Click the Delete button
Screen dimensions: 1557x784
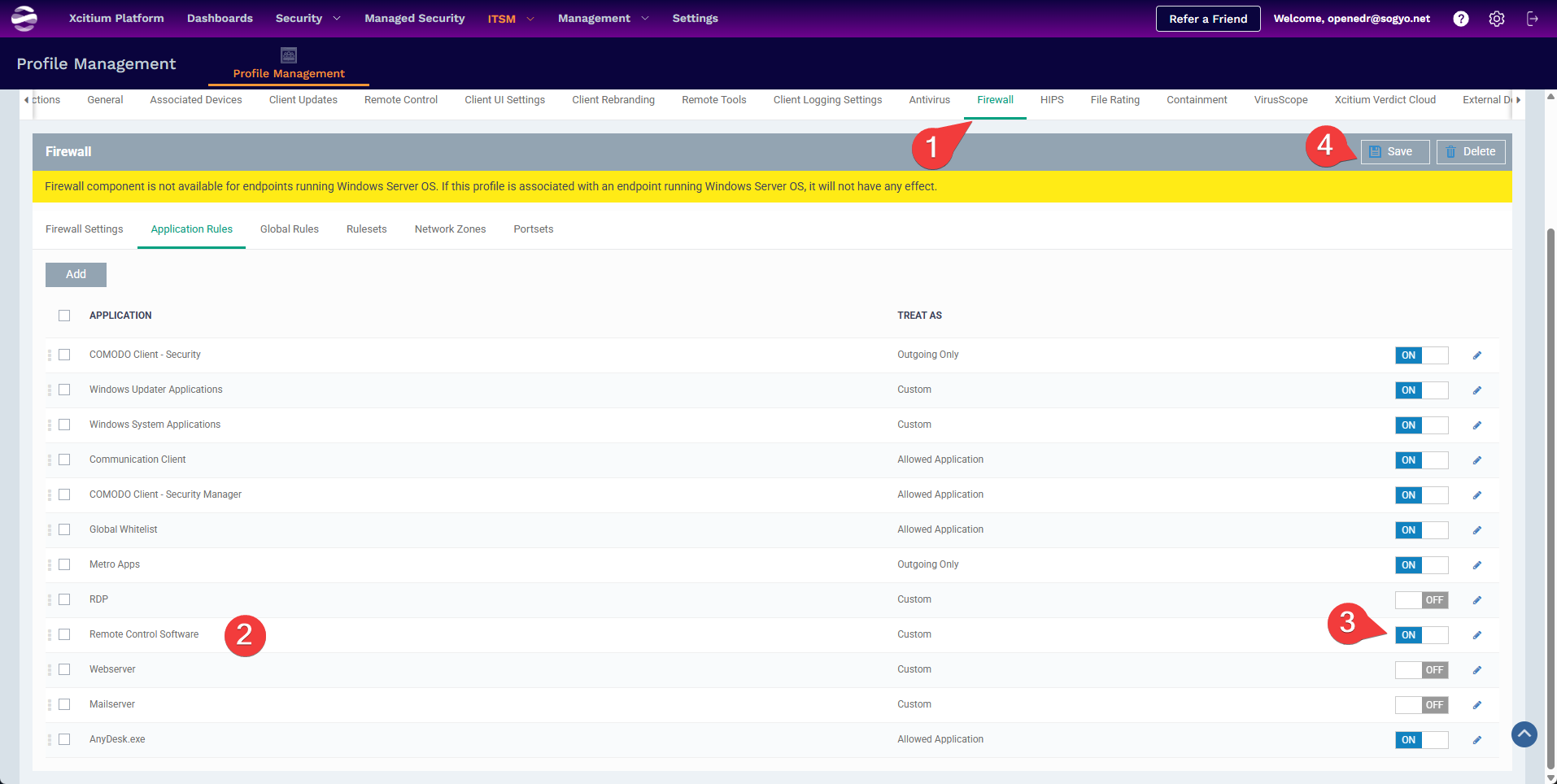1471,152
